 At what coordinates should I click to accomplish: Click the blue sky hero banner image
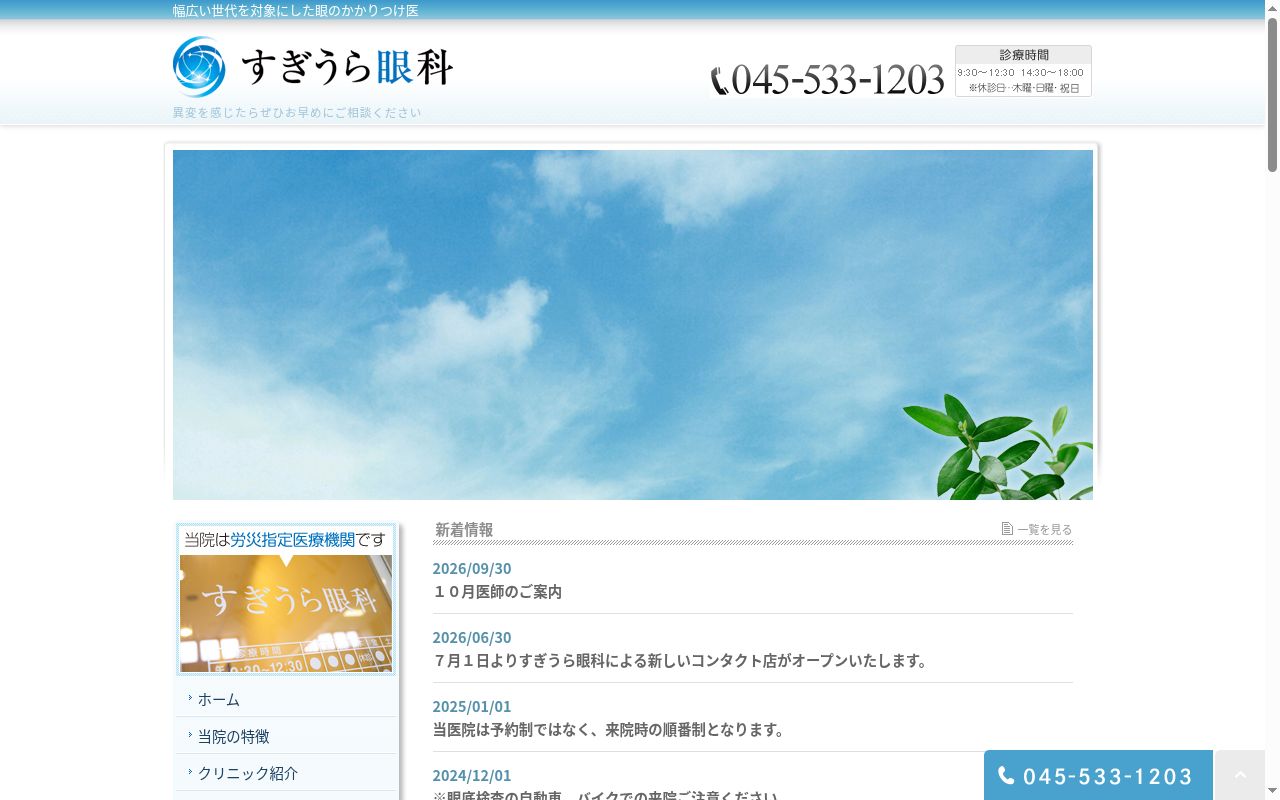coord(633,325)
